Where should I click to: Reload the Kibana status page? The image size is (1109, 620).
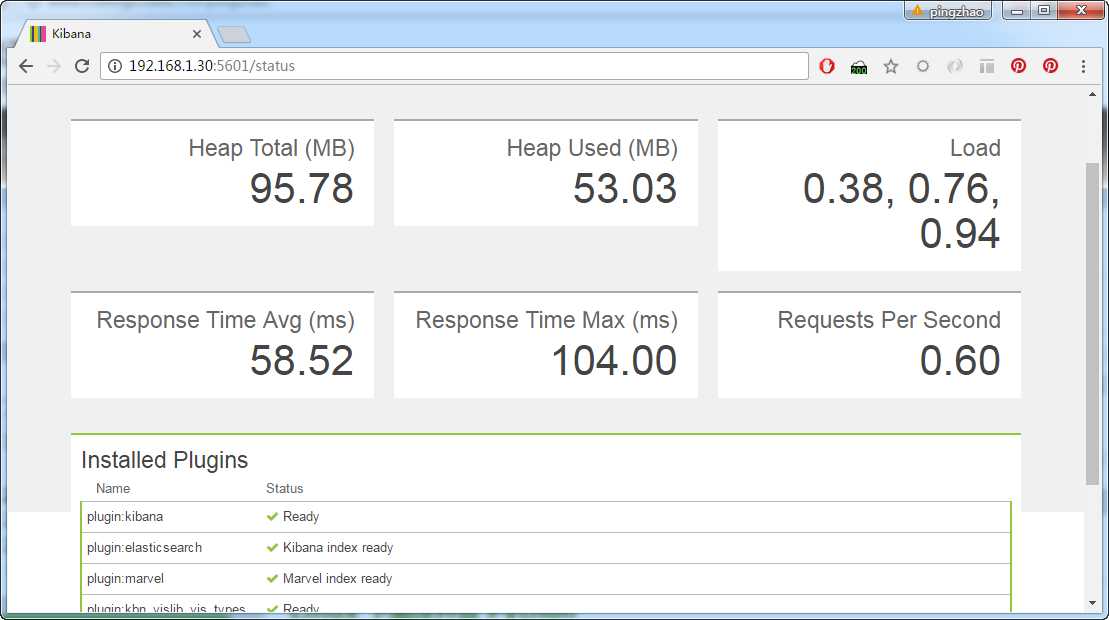click(82, 66)
